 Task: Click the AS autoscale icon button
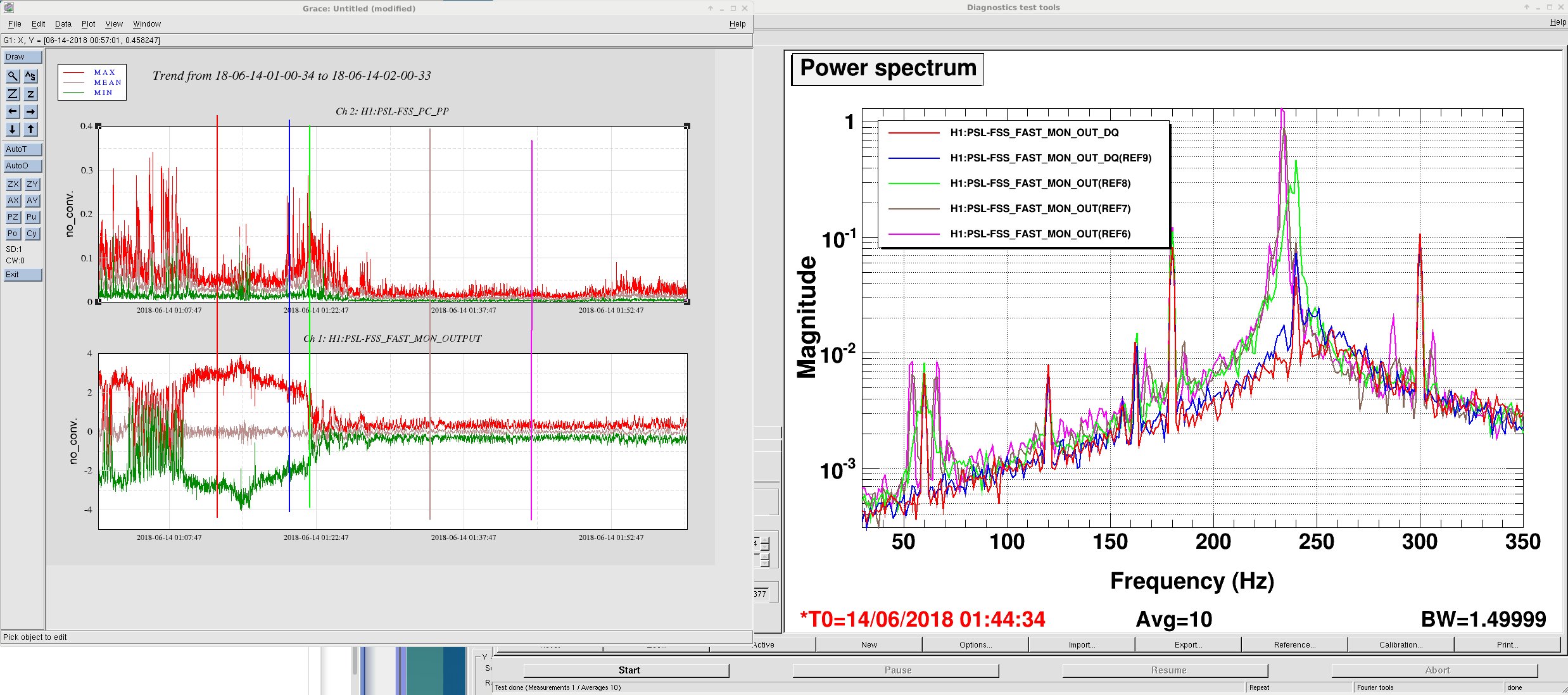pos(30,76)
